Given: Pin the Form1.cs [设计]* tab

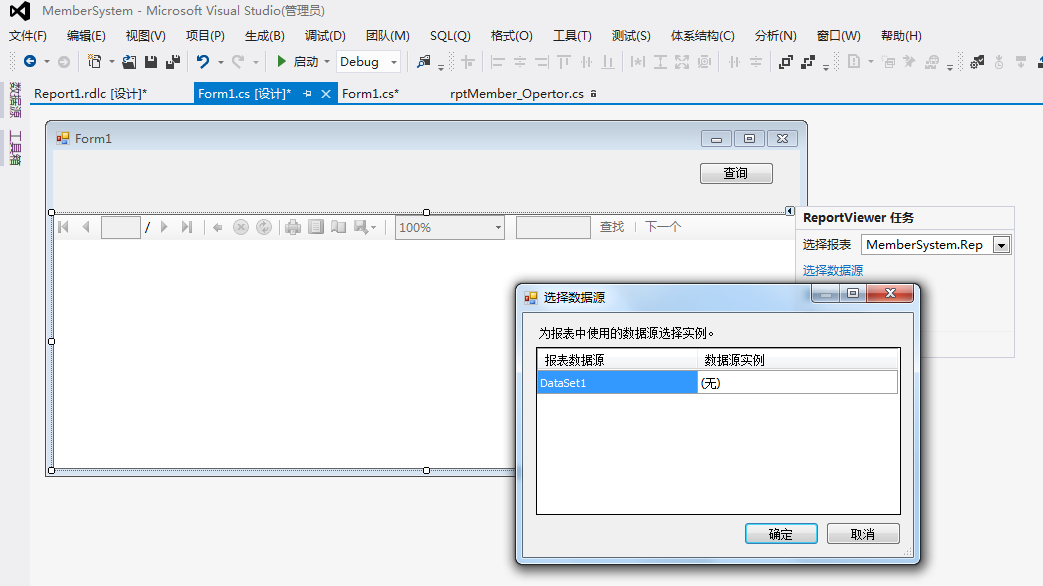Looking at the screenshot, I should click(x=307, y=94).
